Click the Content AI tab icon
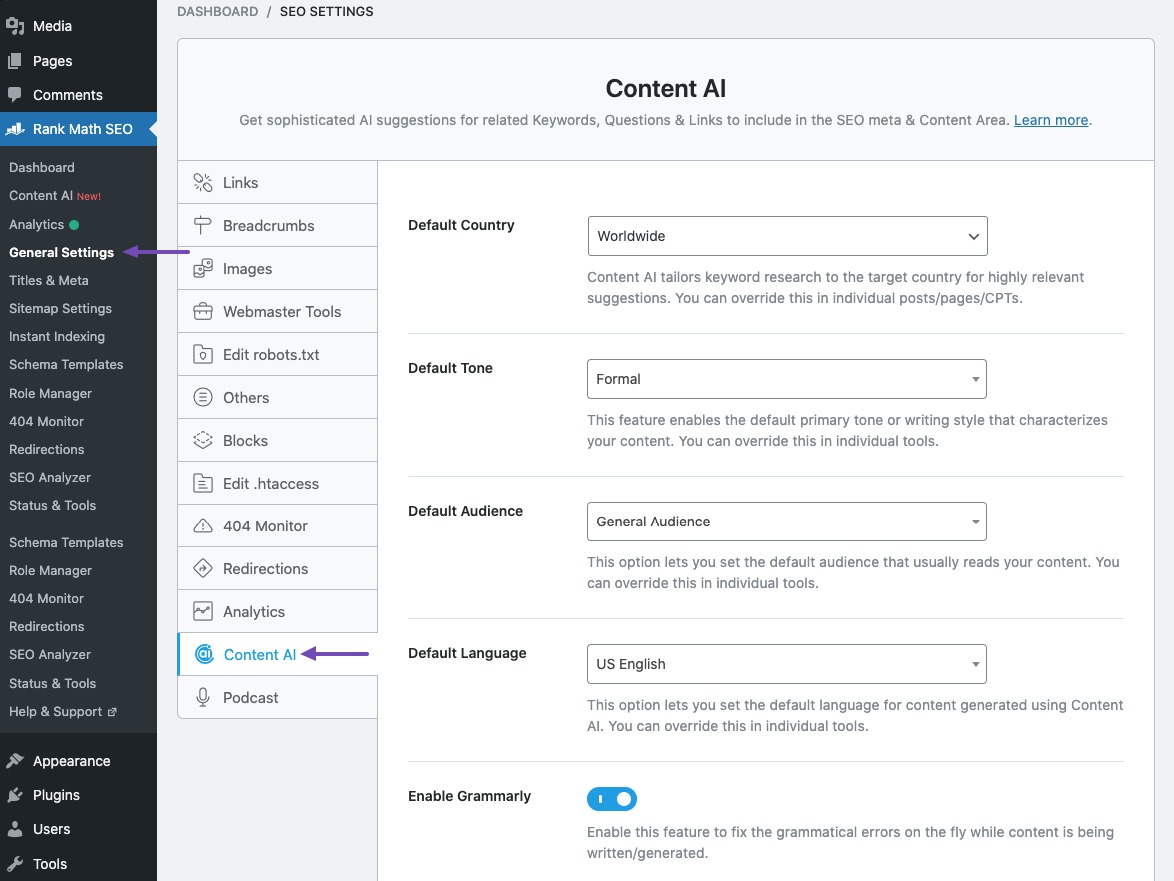The width and height of the screenshot is (1174, 881). pos(204,654)
